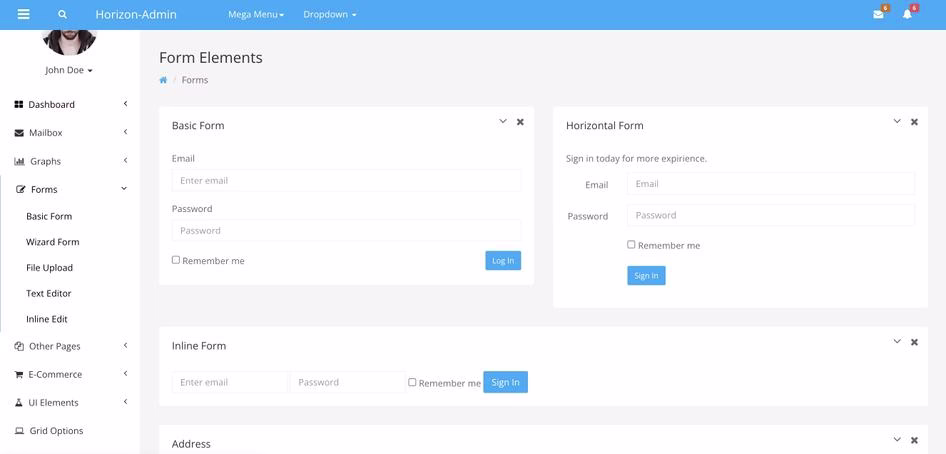Collapse the Horizontal Form panel chevron

[897, 121]
